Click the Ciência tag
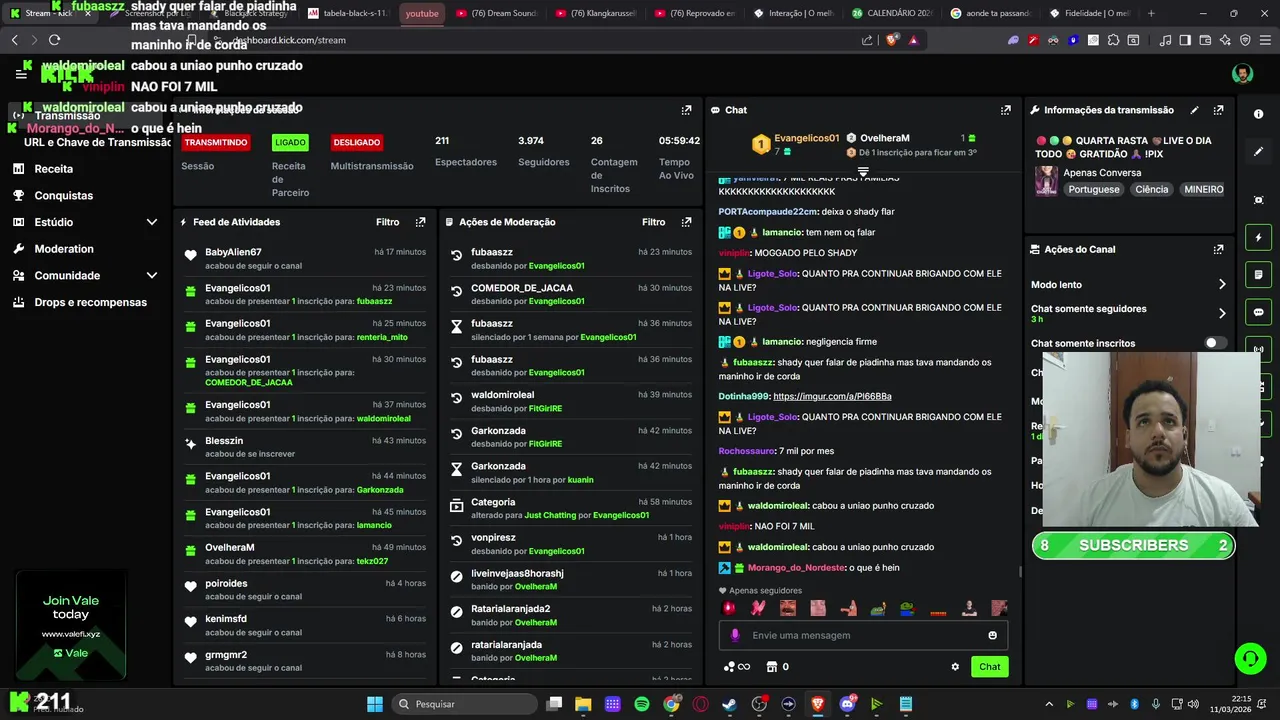1280x720 pixels. tap(1151, 189)
